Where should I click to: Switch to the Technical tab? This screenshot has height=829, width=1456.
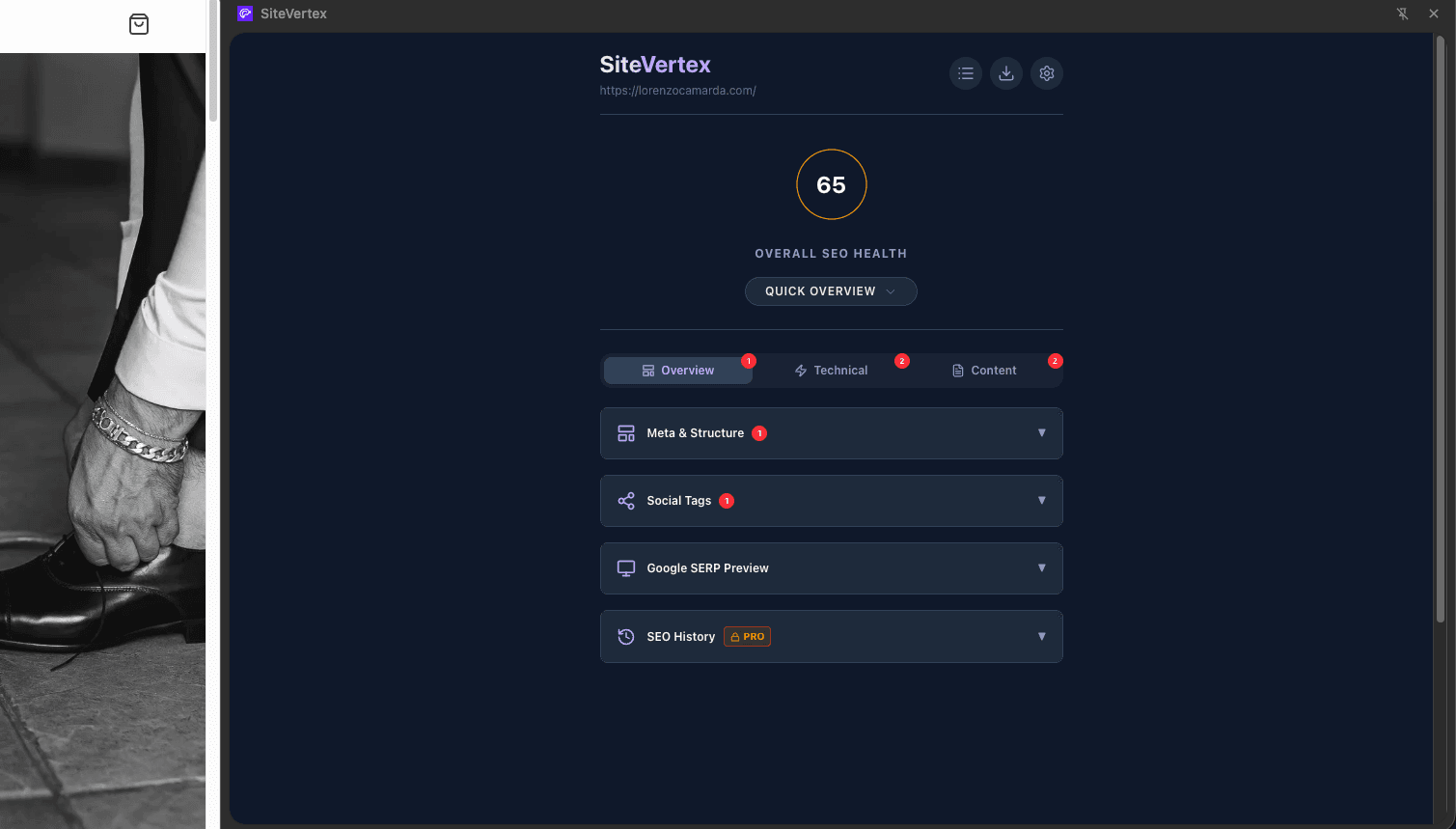click(x=831, y=371)
